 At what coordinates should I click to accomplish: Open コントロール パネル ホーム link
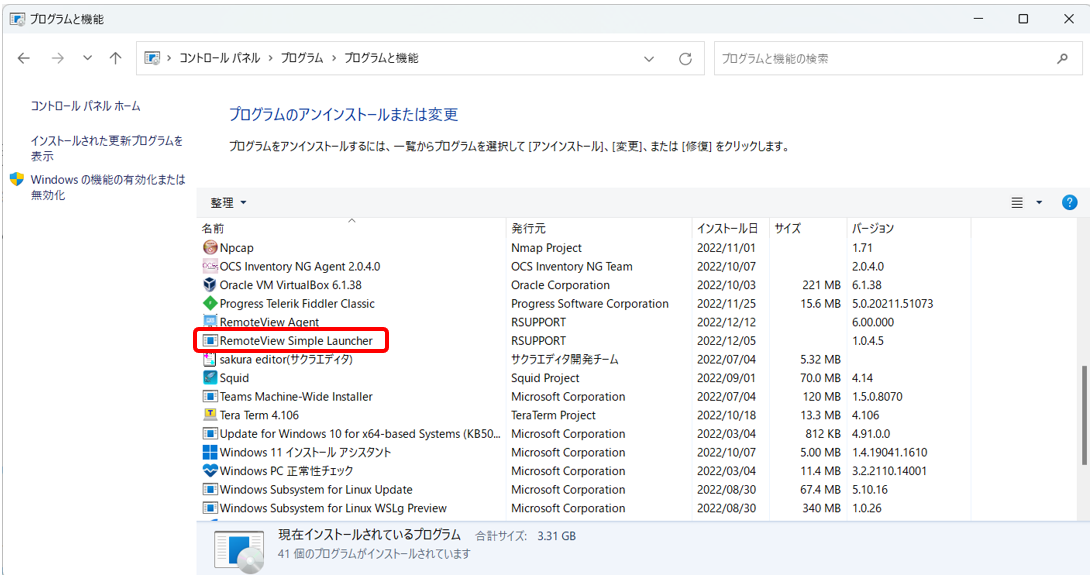(x=86, y=106)
